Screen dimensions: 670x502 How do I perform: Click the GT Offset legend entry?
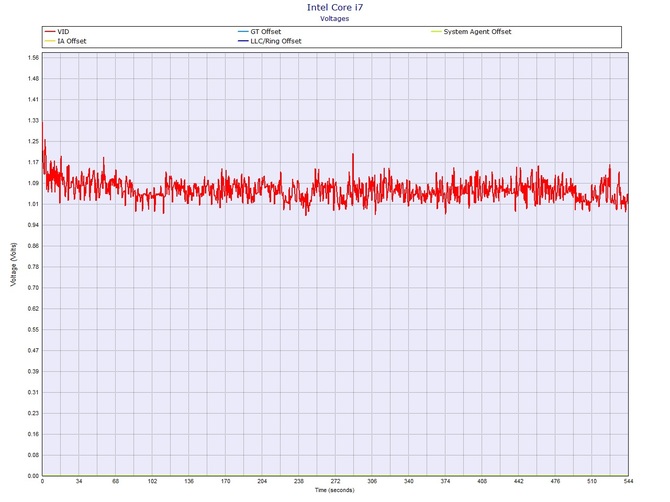pos(259,32)
